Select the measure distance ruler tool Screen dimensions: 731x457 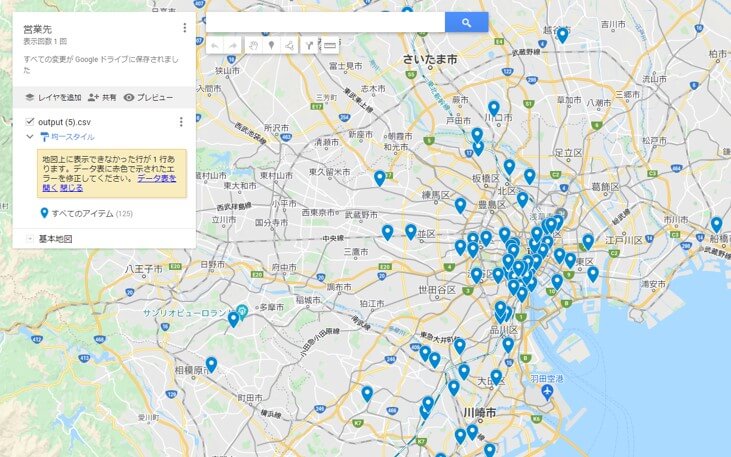point(330,46)
